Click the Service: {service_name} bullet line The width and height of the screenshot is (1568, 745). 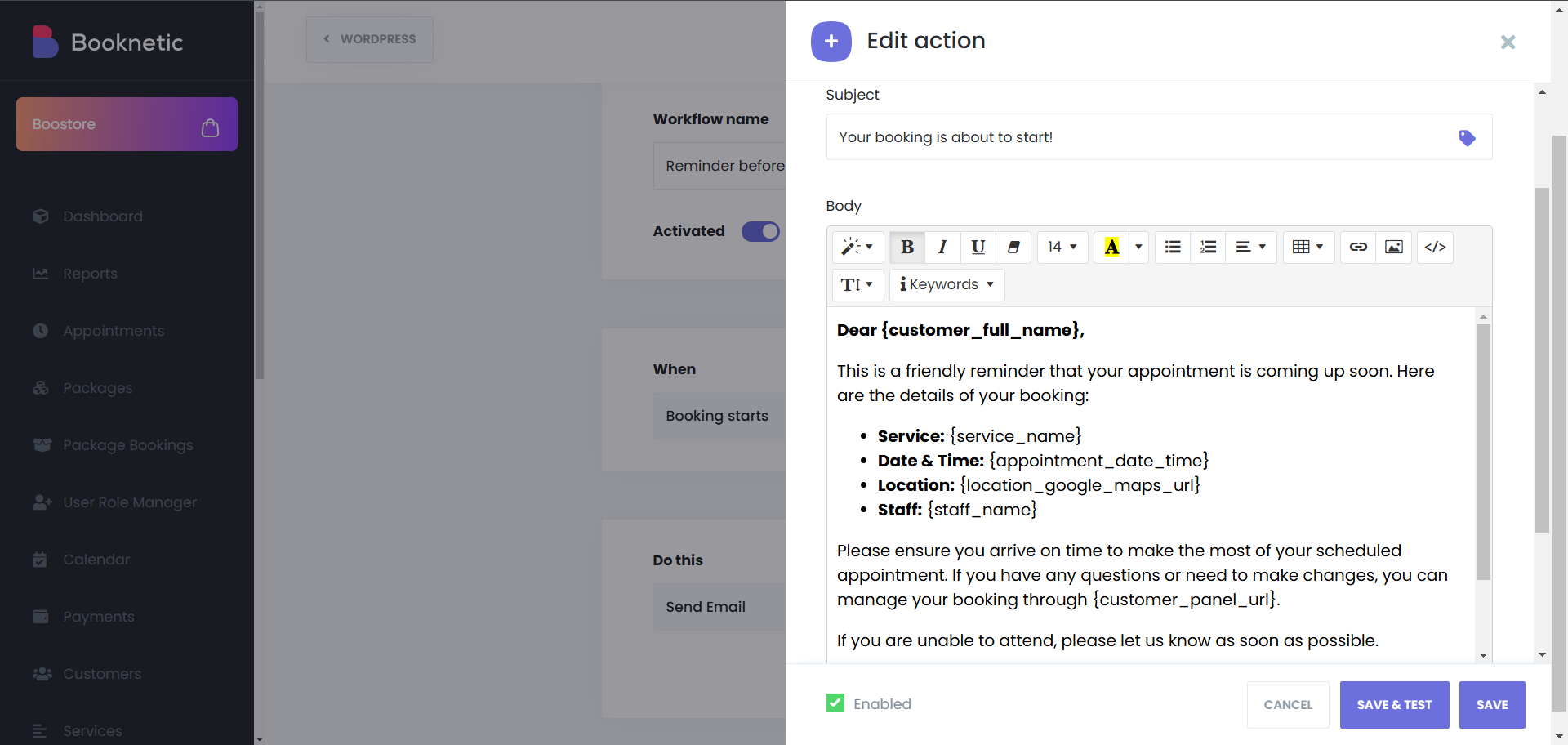979,436
